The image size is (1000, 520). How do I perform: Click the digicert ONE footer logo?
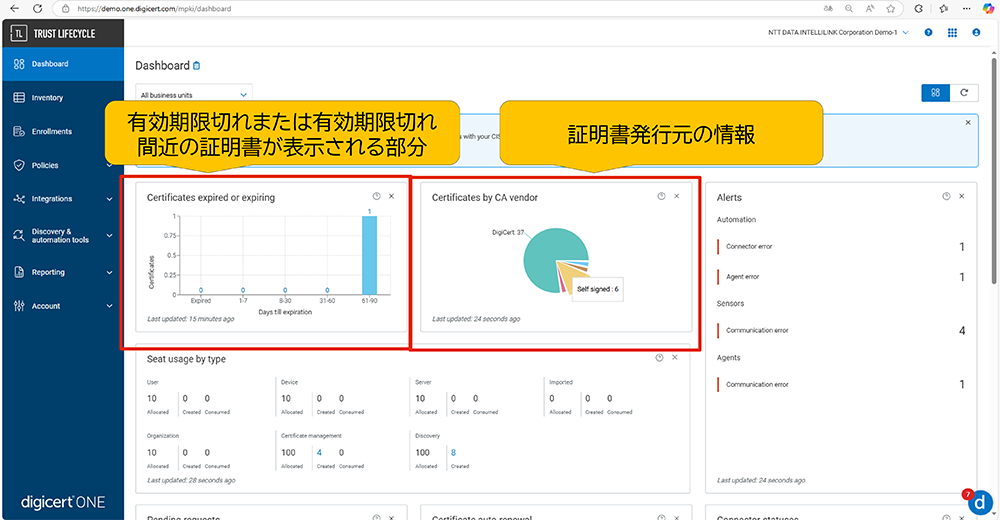(62, 502)
